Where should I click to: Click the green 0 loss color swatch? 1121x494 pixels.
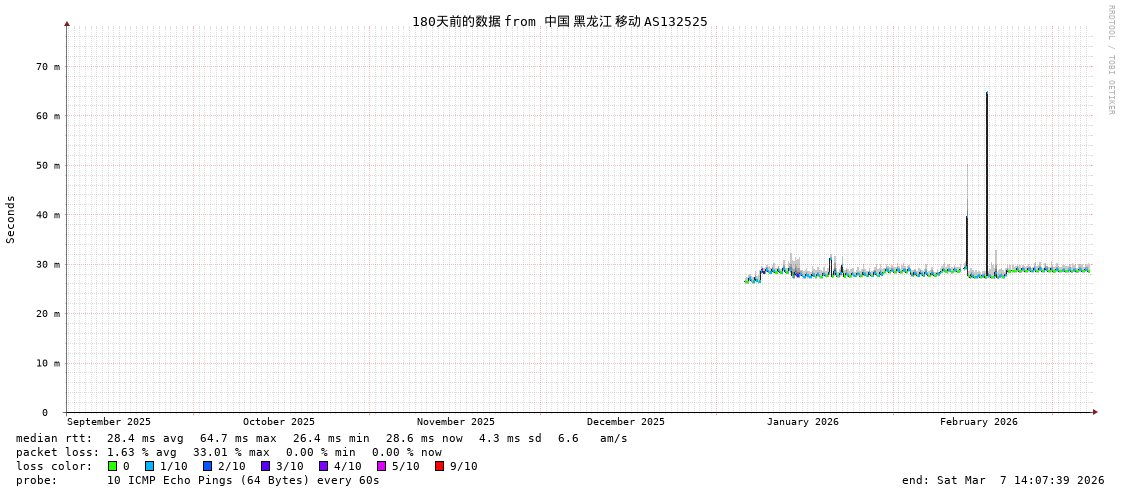(x=113, y=466)
